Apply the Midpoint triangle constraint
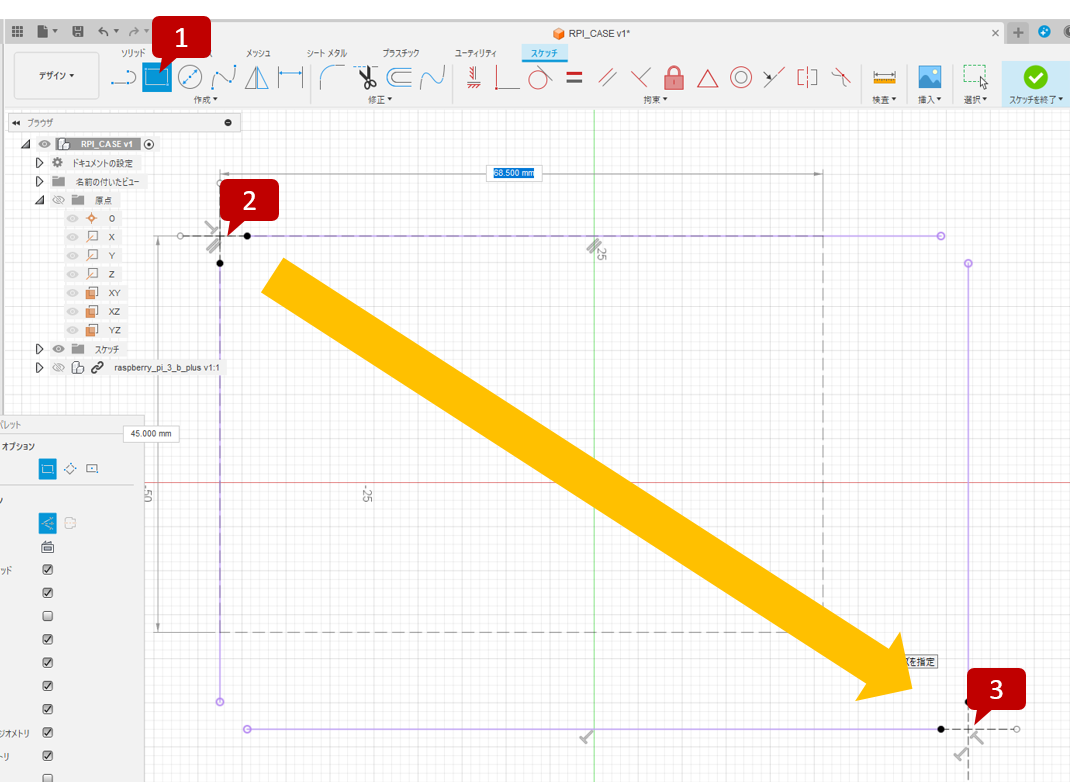 708,79
